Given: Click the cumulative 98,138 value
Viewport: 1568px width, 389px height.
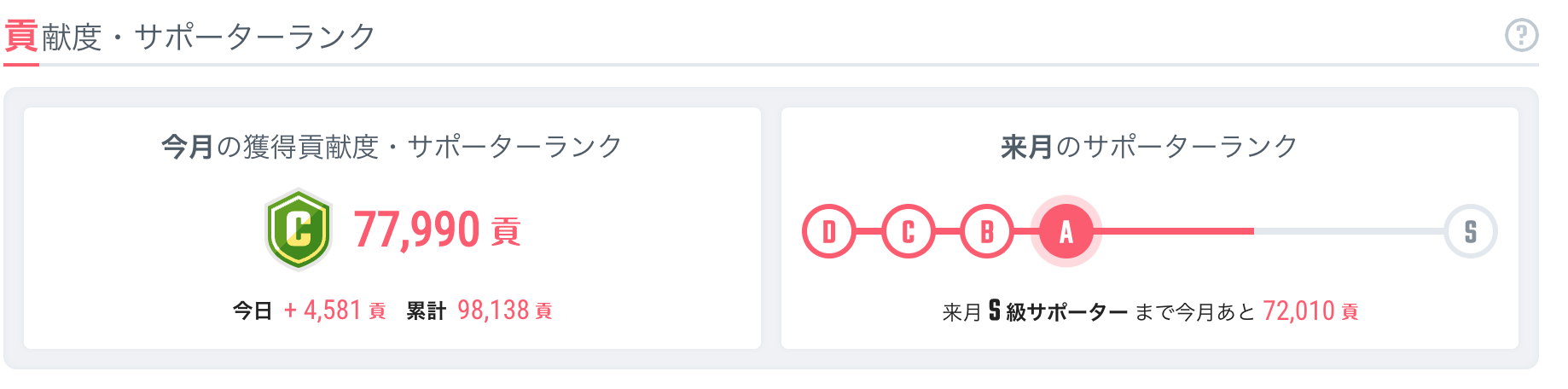Looking at the screenshot, I should 493,311.
